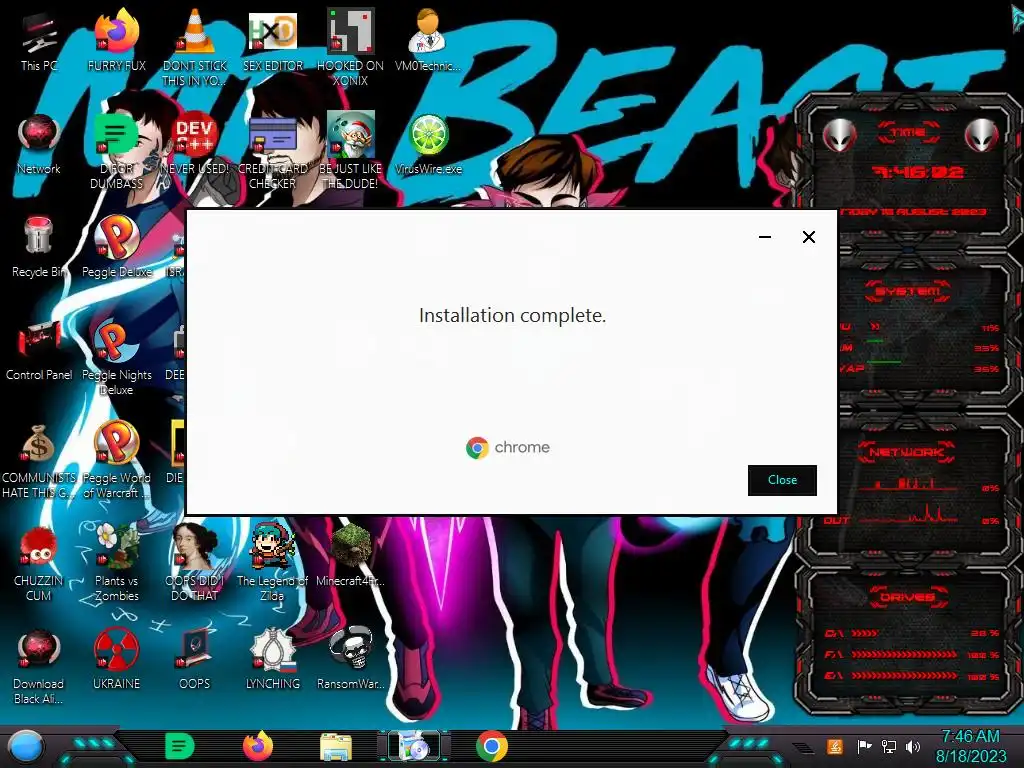Open the OOPS headset icon shortcut

click(x=195, y=660)
